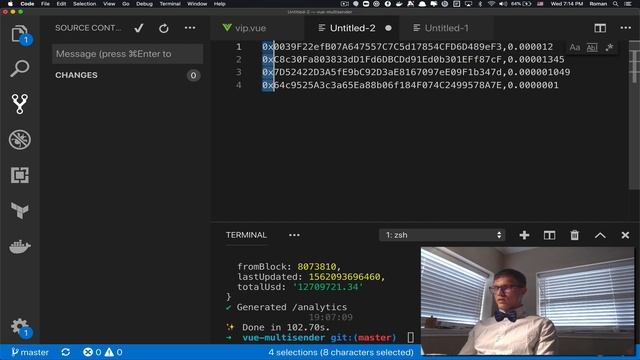
Task: Click the webcam video overlay
Action: point(527,301)
